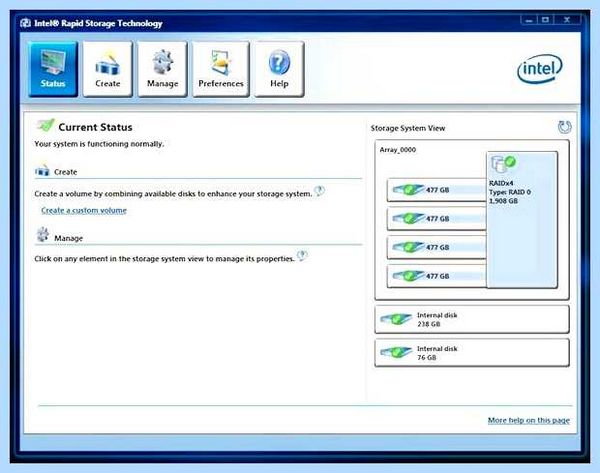
Task: Select the first 477 GB array disk
Action: 436,189
